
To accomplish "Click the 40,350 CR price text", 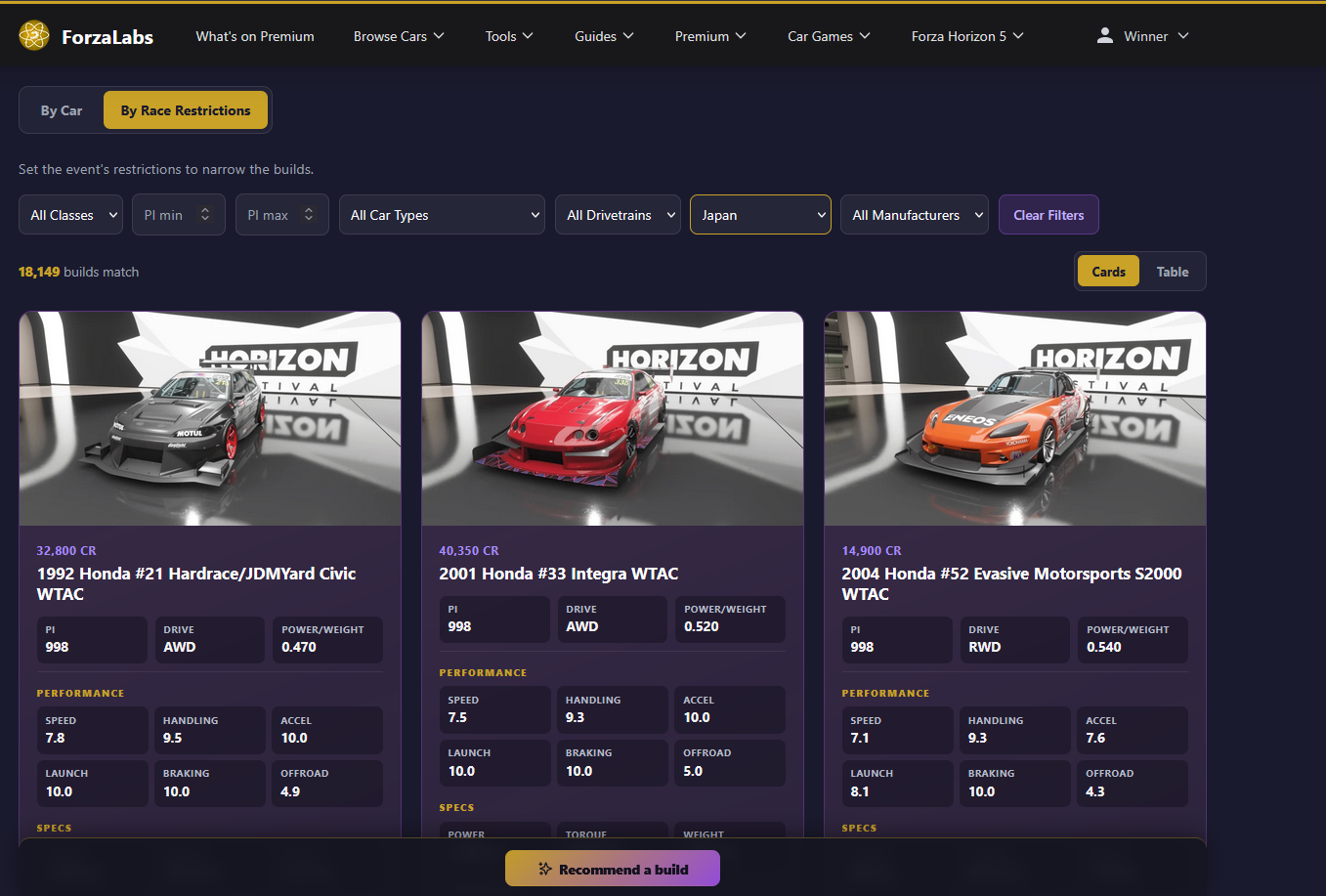I will [x=469, y=551].
